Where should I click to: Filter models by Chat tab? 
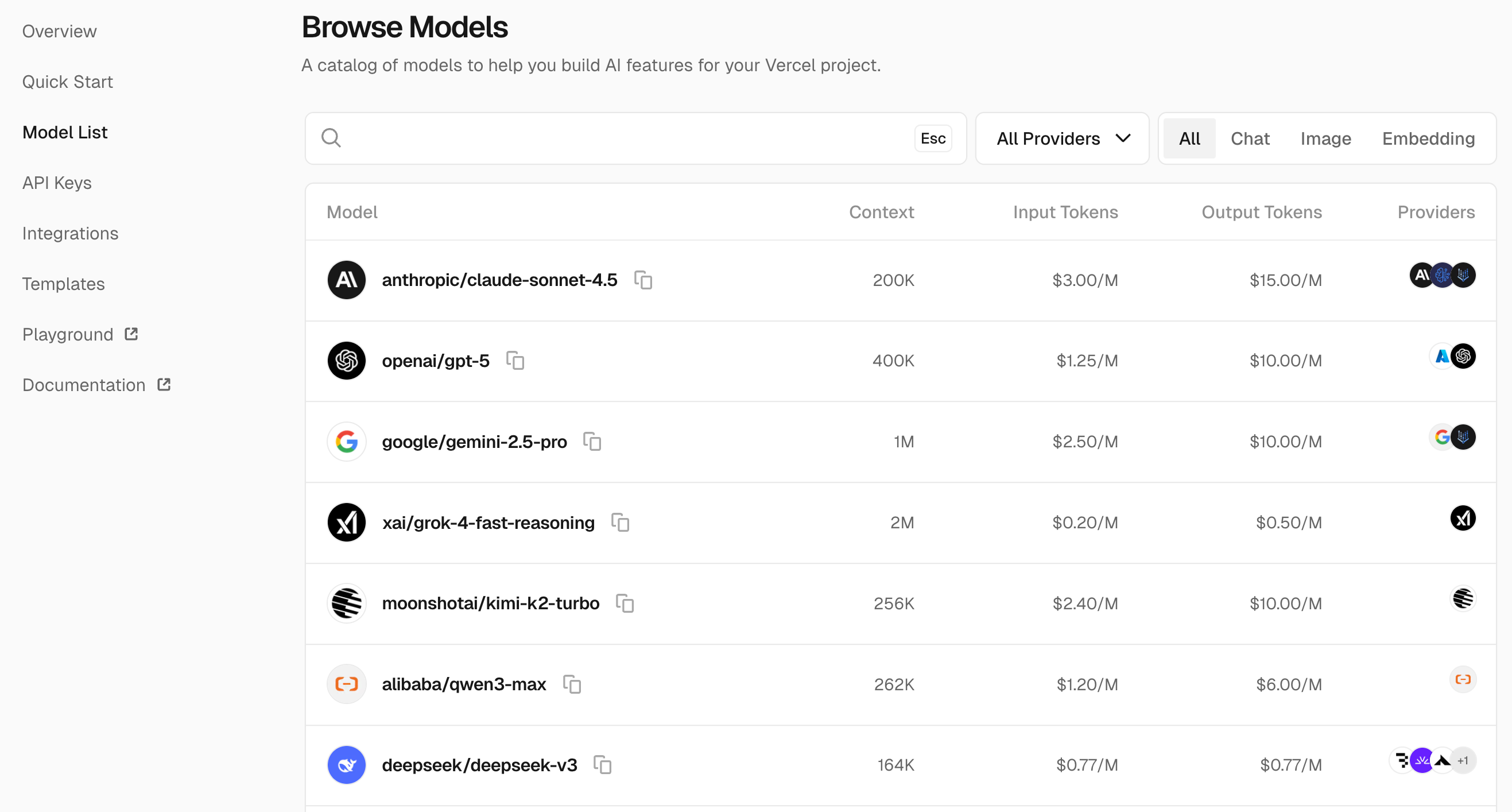coord(1250,138)
